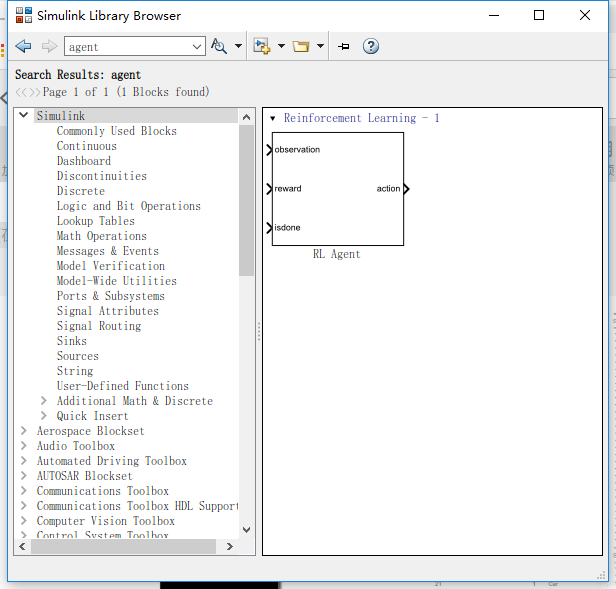Select User-Defined Functions library
The image size is (616, 589).
[123, 386]
